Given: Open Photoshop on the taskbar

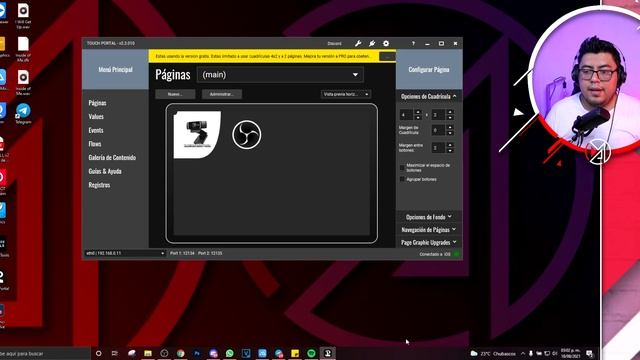Looking at the screenshot, I should coord(197,353).
